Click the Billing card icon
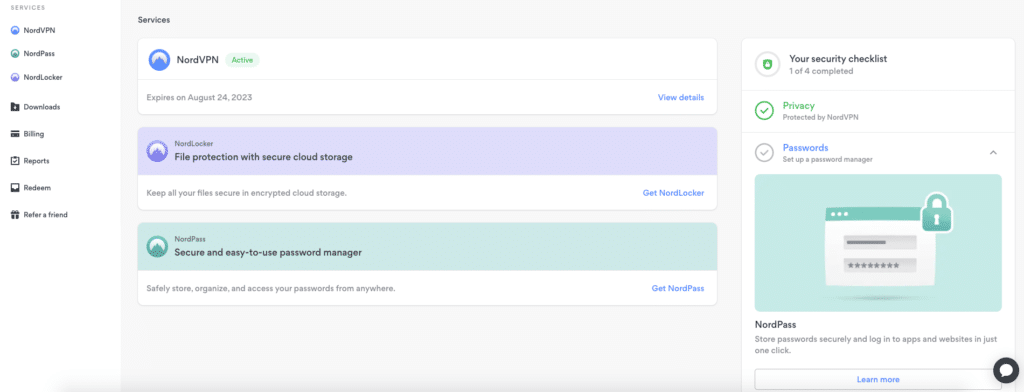This screenshot has width=1024, height=392. [15, 134]
